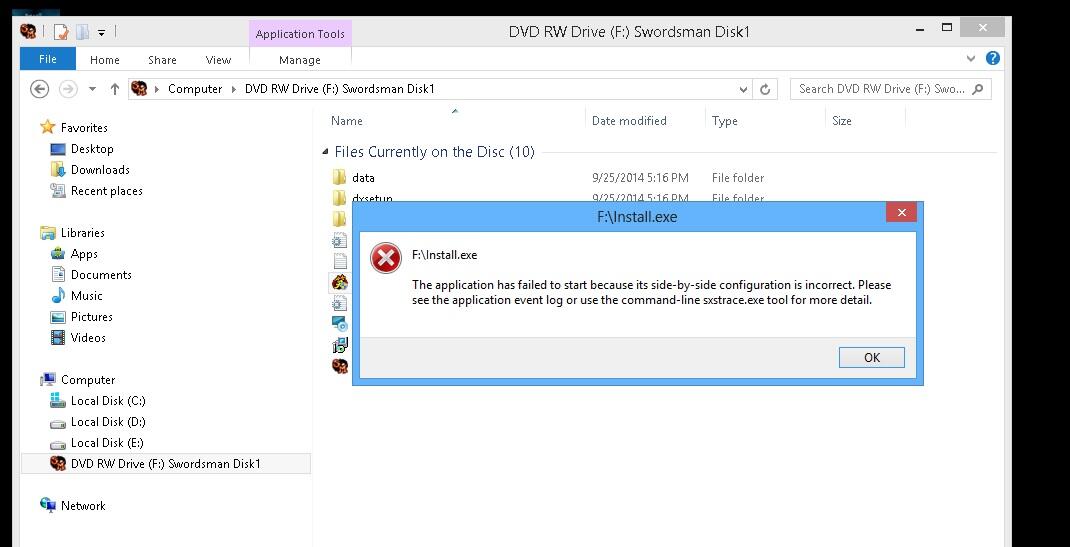Click the Videos filmstrip library icon
Screen dimensions: 1070x547
58,338
